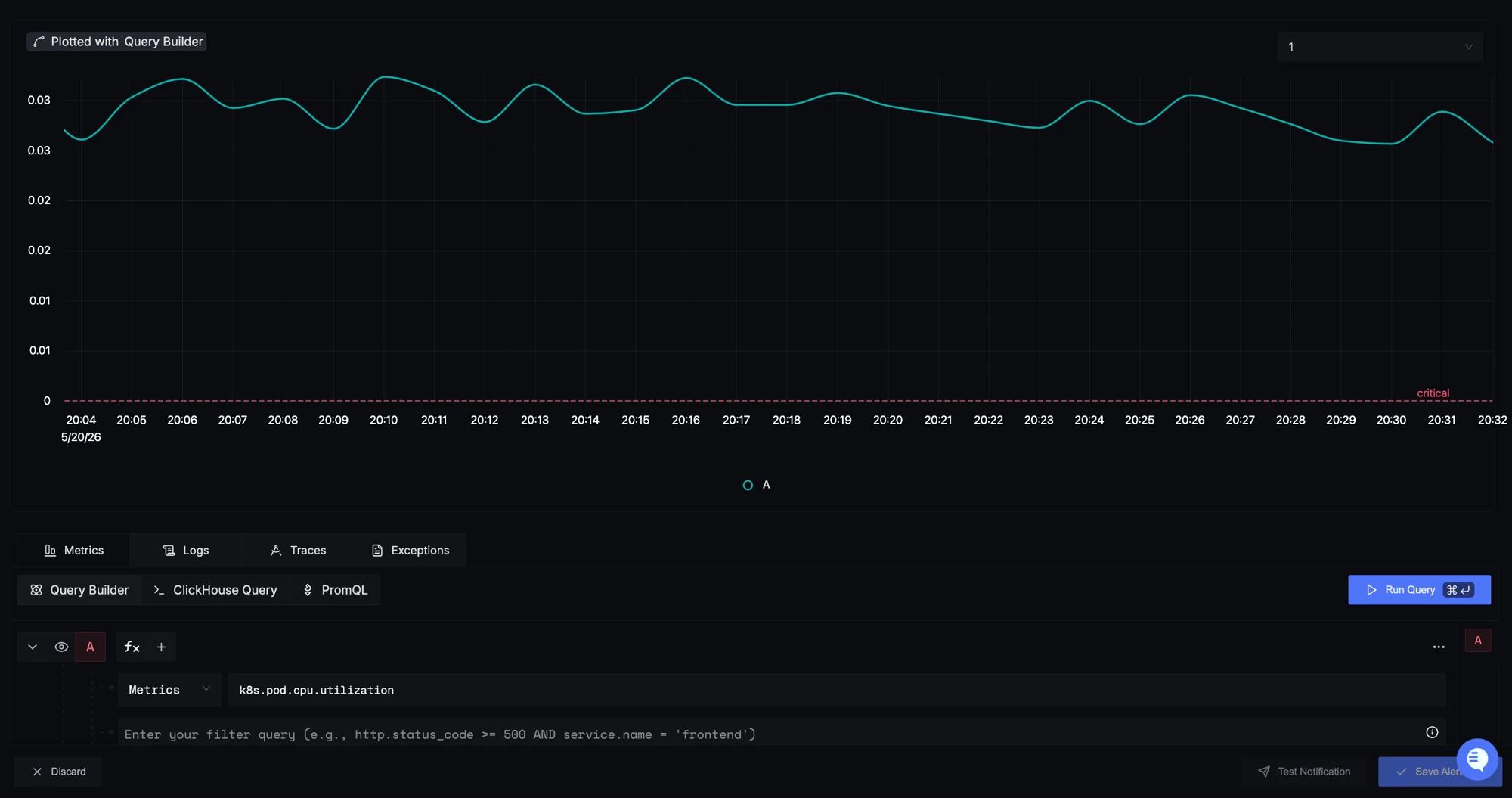Click the Test Notification button
This screenshot has width=1512, height=798.
(x=1306, y=772)
